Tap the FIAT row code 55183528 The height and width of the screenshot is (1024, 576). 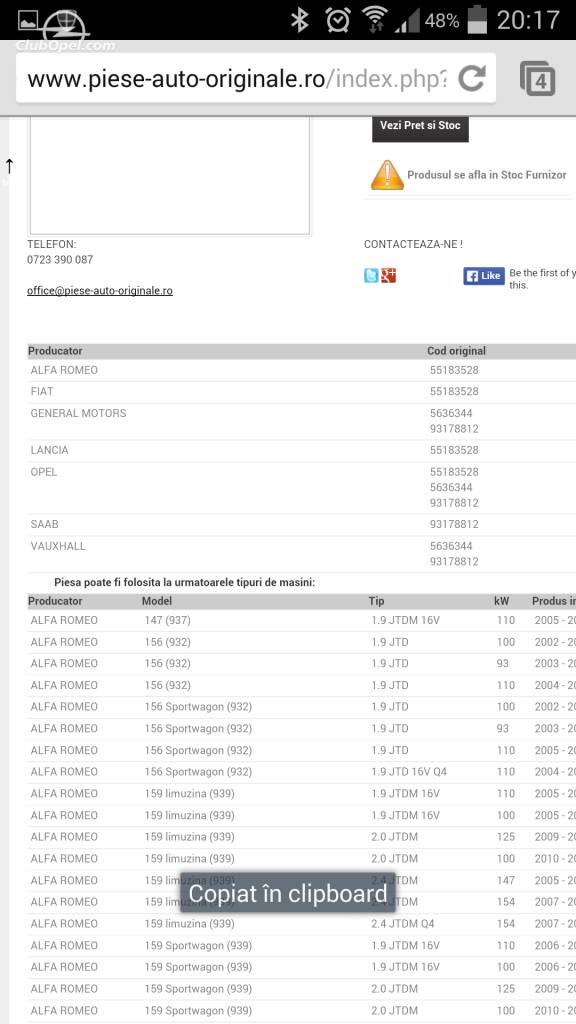tap(454, 392)
